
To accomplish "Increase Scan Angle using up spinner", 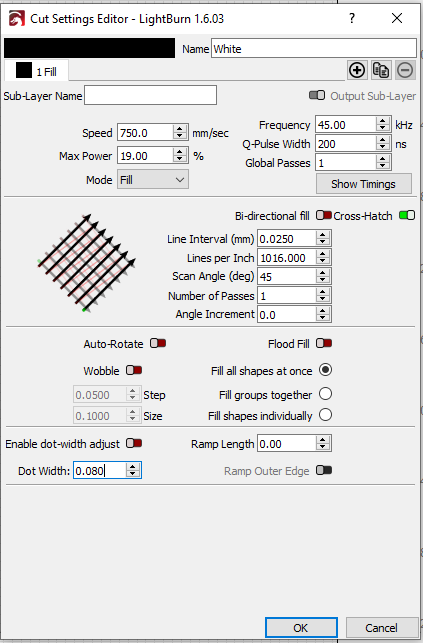I will (x=323, y=273).
